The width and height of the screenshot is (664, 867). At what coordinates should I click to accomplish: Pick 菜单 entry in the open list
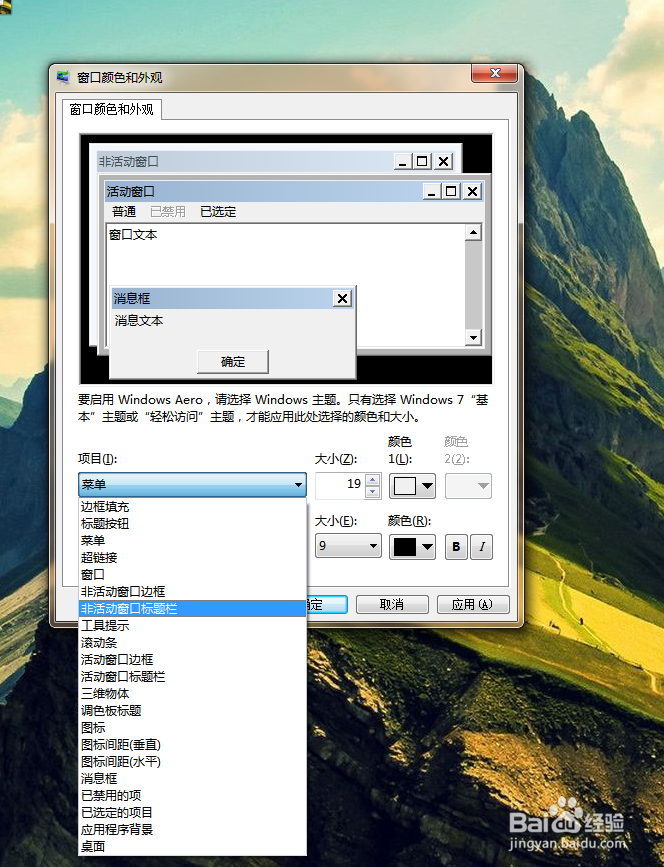(192, 541)
